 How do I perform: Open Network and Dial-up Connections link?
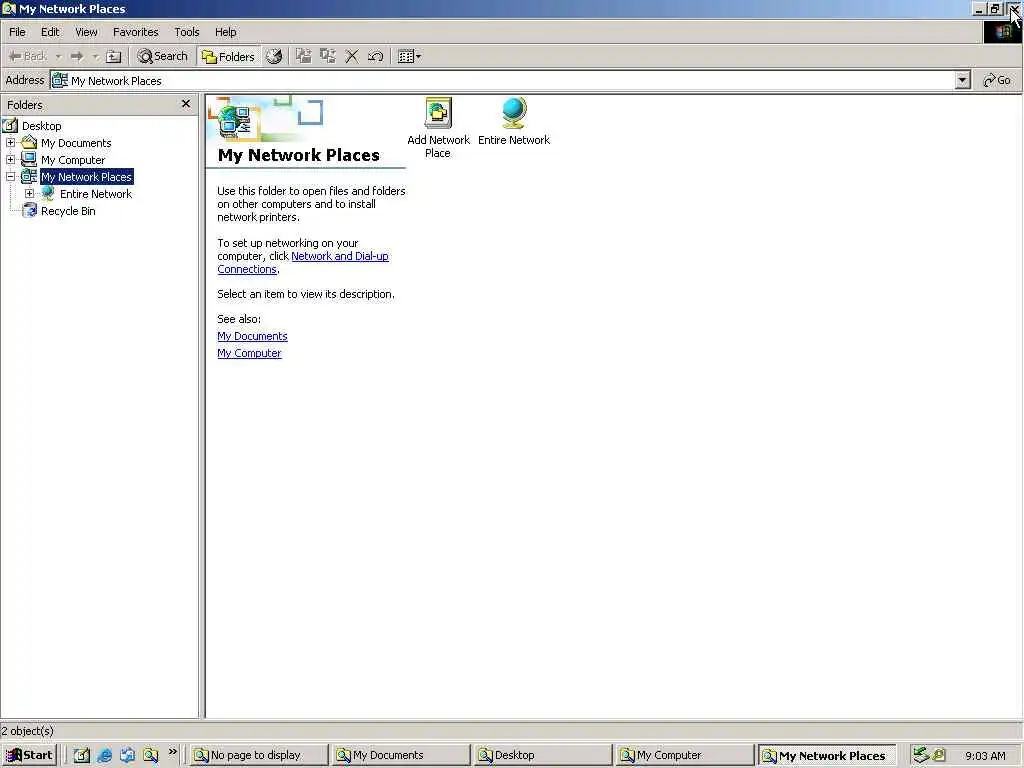click(340, 256)
